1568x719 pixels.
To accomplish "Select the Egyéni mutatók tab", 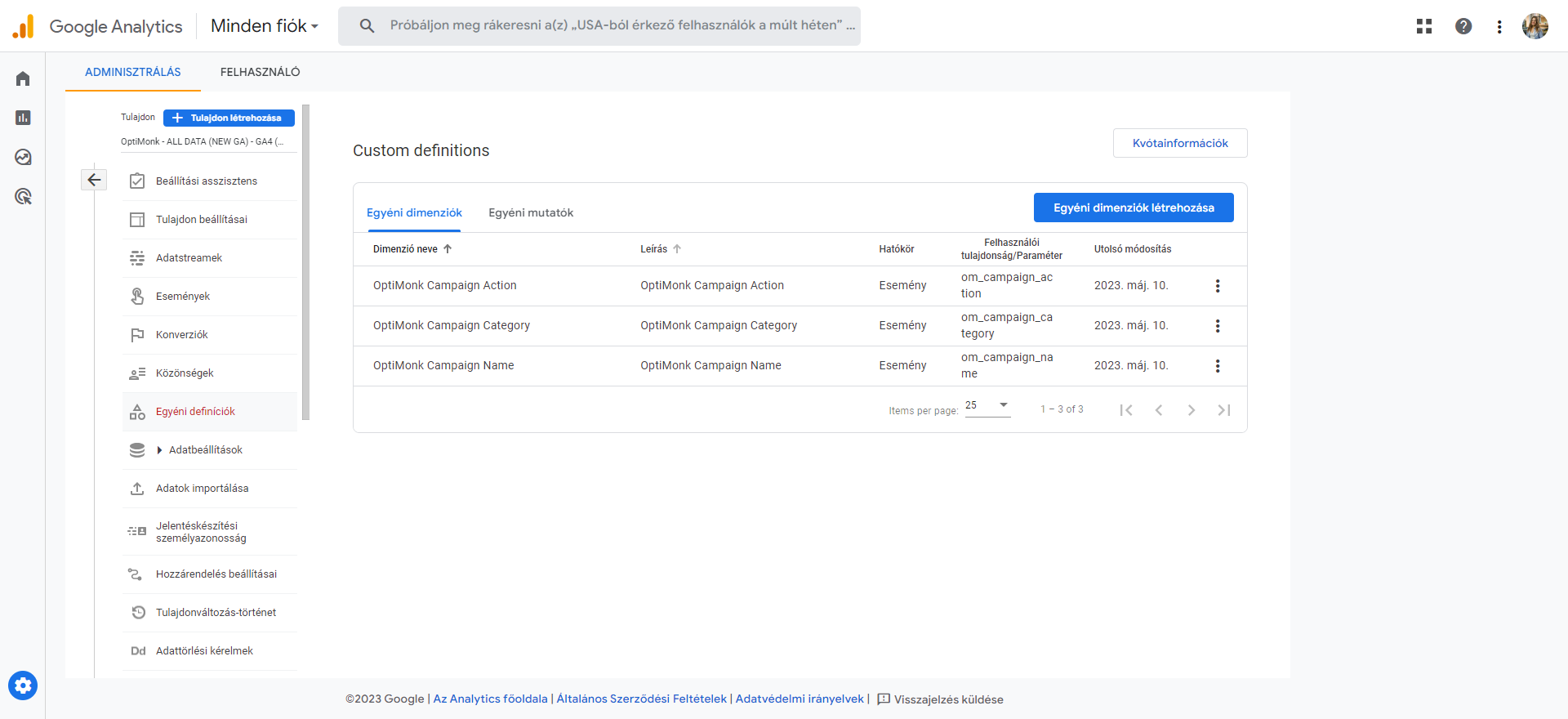I will tap(531, 212).
